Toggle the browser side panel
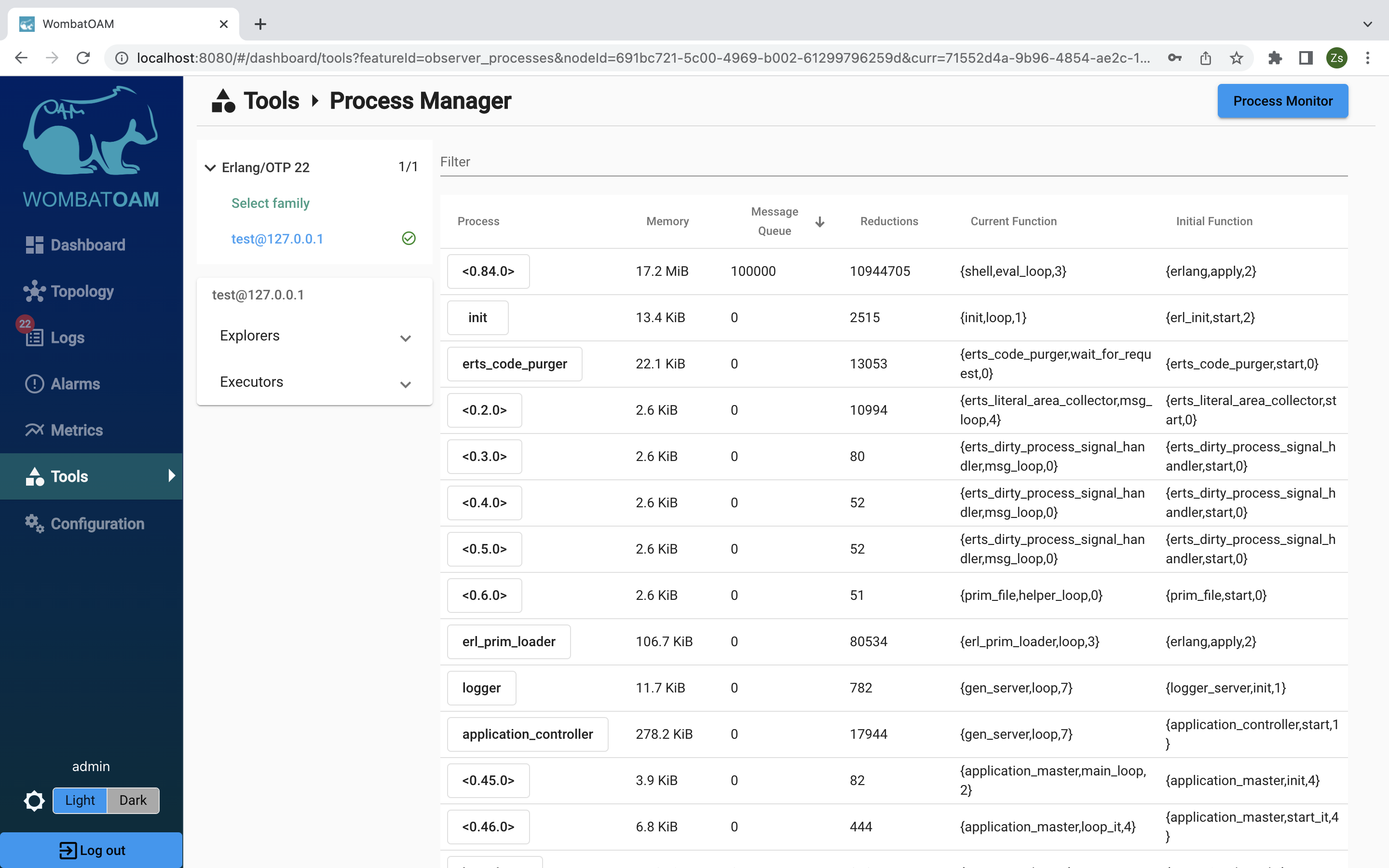This screenshot has height=868, width=1389. pyautogui.click(x=1306, y=58)
